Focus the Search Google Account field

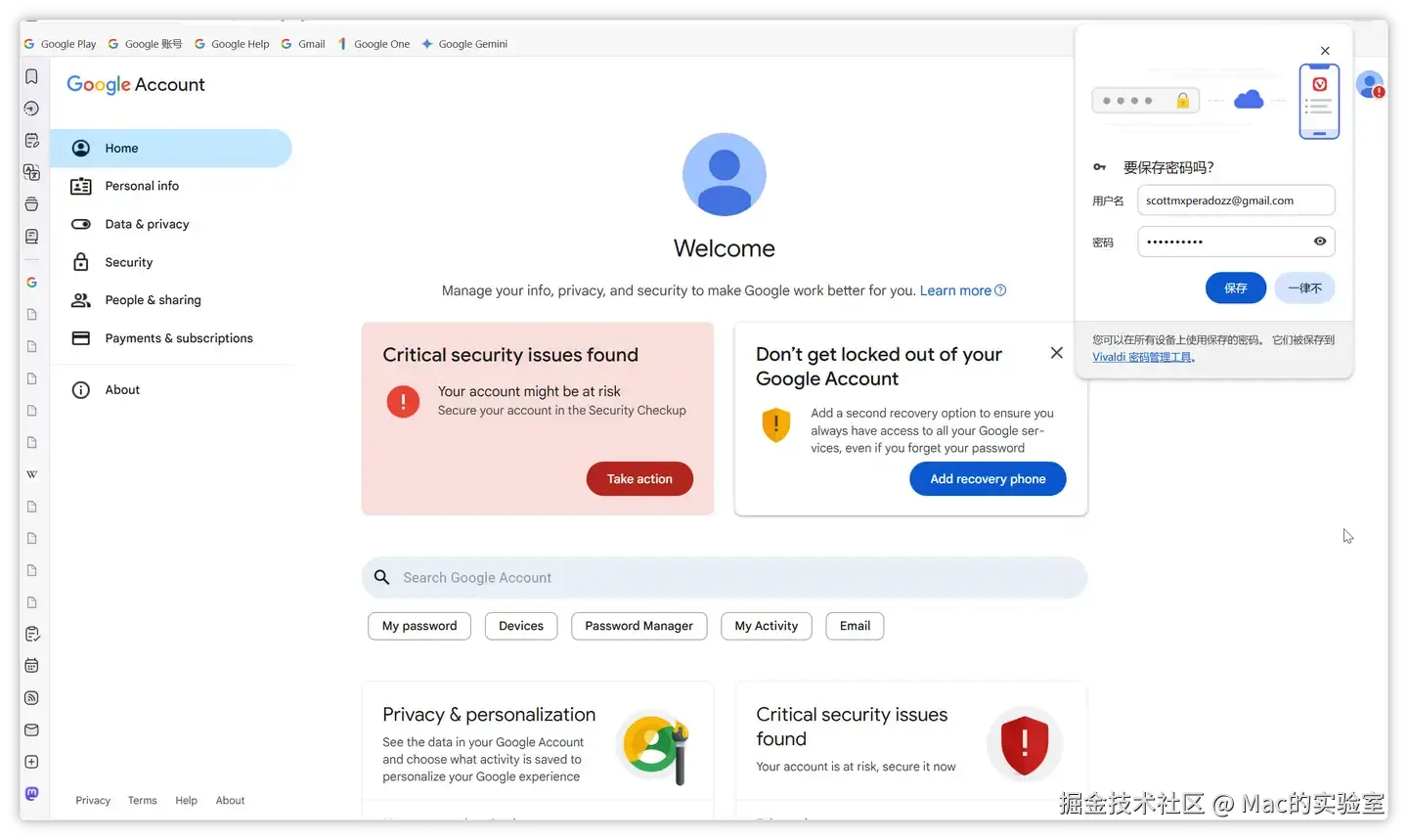tap(725, 578)
